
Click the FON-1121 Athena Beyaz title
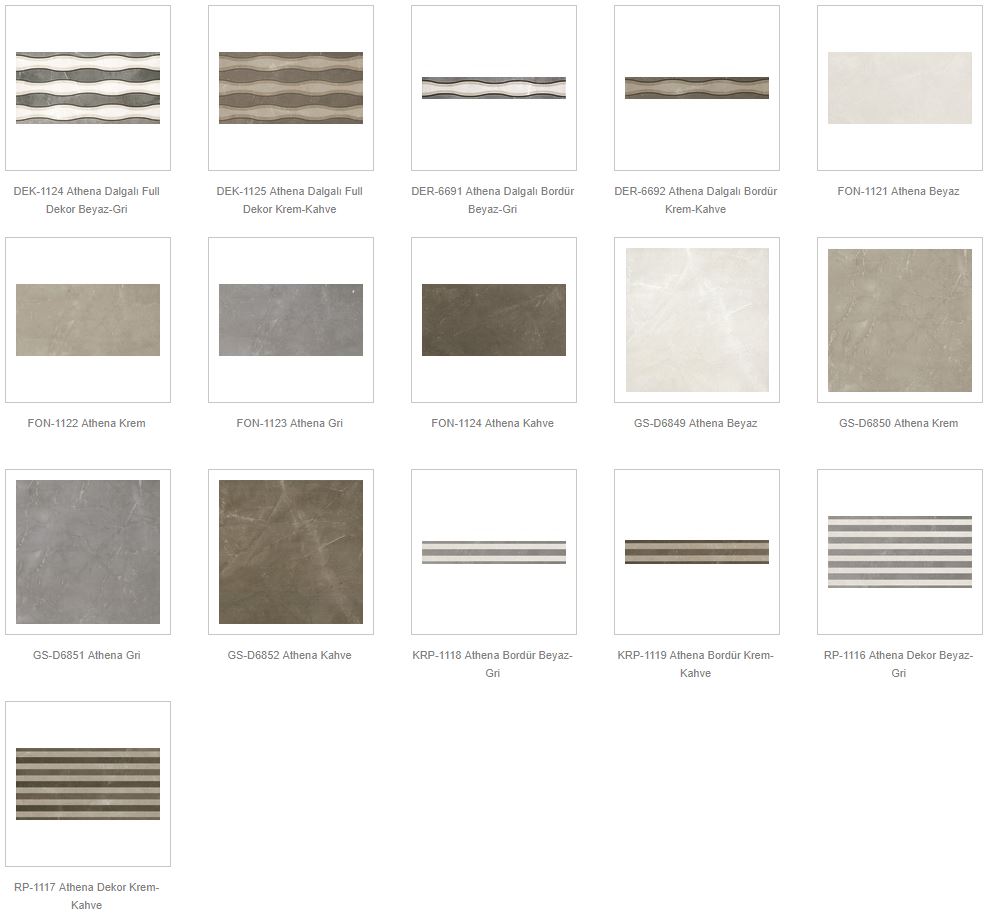(899, 191)
